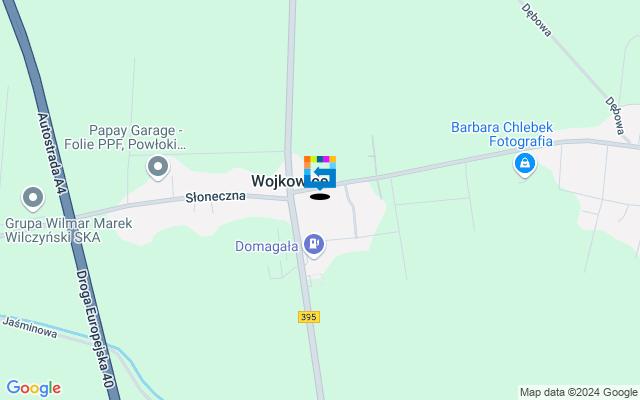Open the Google logo link

coord(33,388)
